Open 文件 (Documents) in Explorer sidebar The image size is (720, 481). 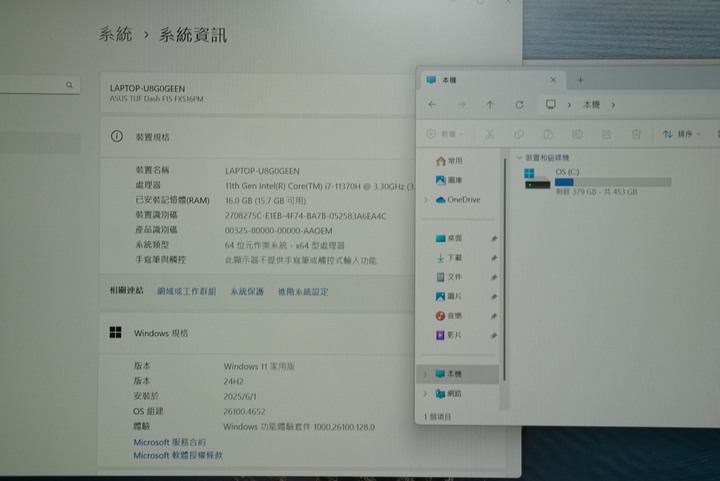point(449,277)
